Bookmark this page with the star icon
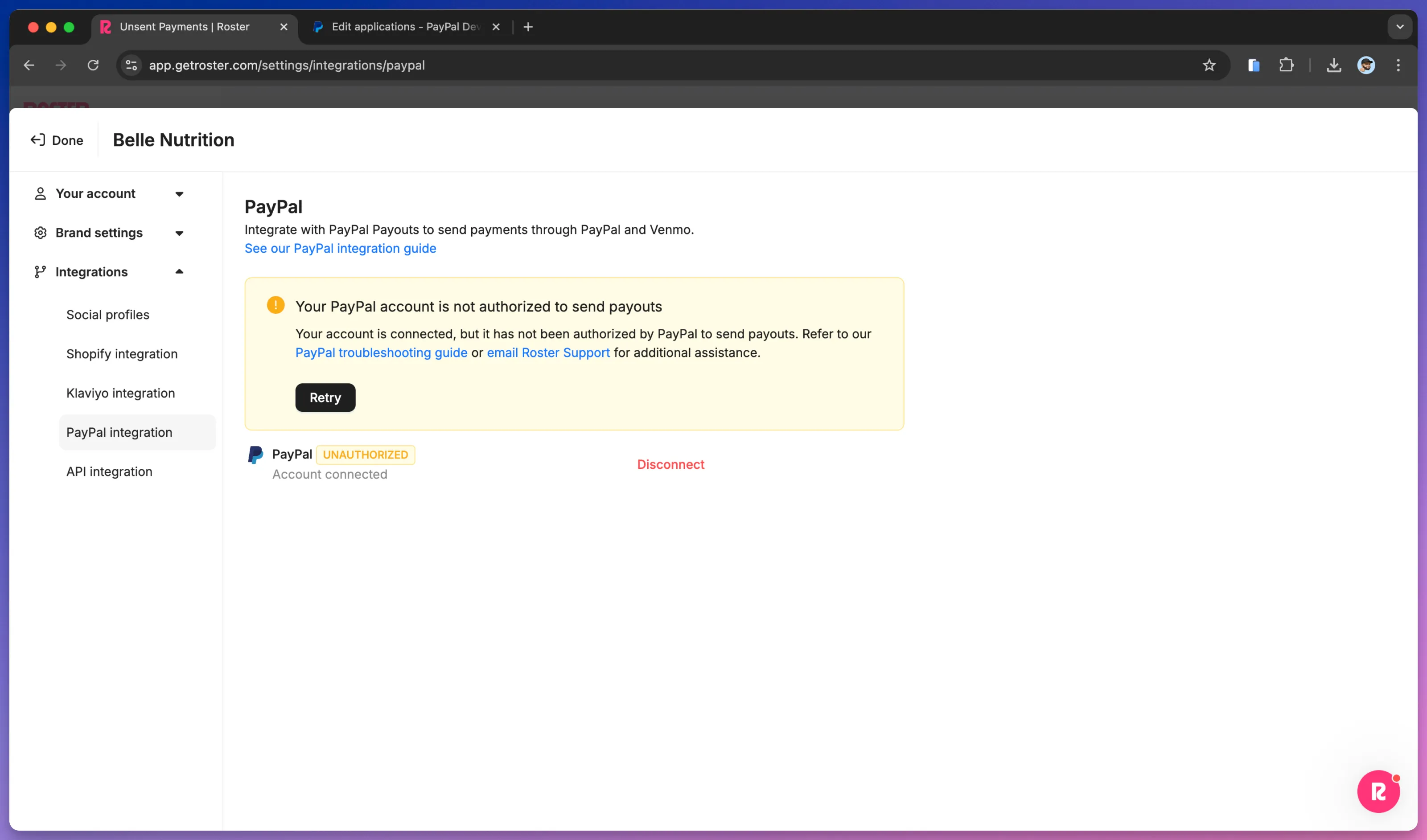This screenshot has height=840, width=1427. (1209, 65)
